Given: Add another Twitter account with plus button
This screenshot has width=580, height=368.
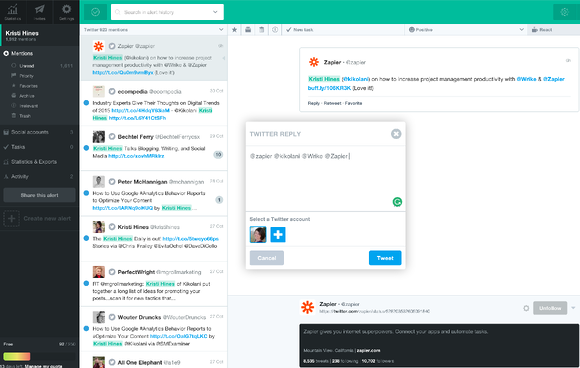Looking at the screenshot, I should [278, 234].
